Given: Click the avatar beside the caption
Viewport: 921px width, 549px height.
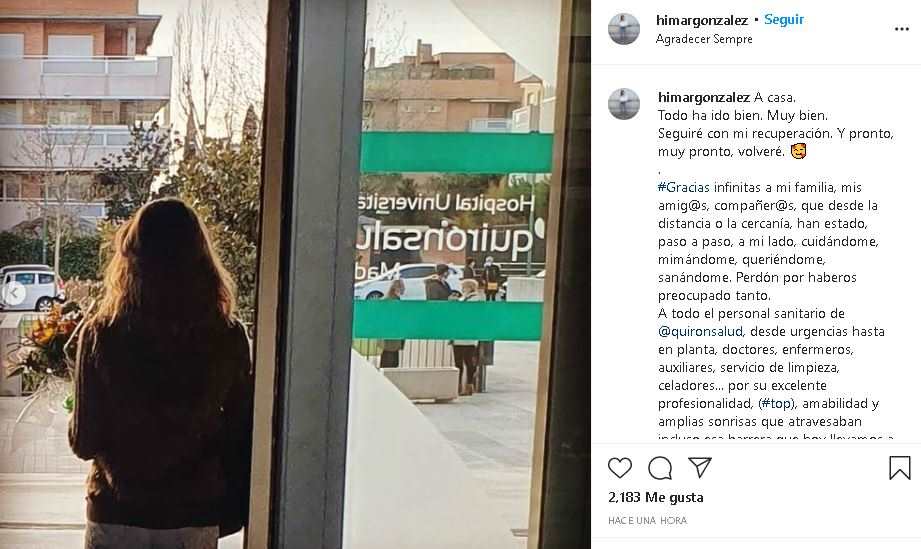Looking at the screenshot, I should (624, 104).
